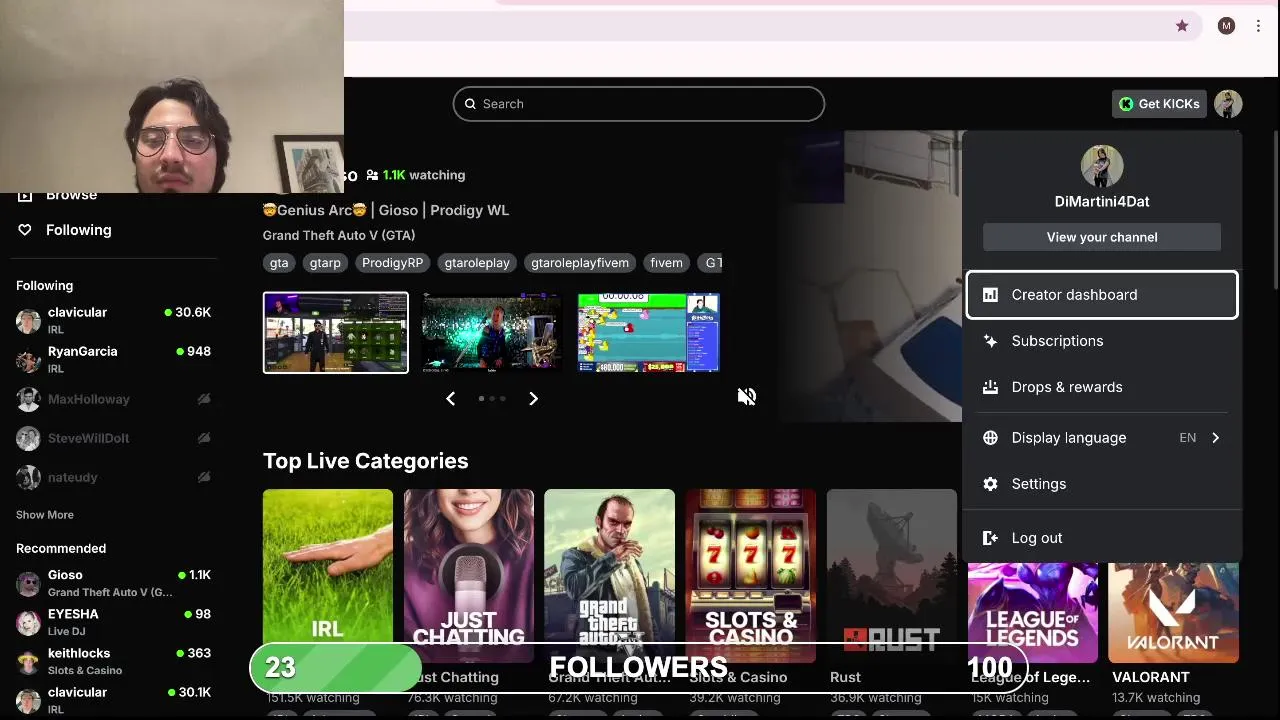The height and width of the screenshot is (720, 1280).
Task: Click fivem tag chip
Action: pos(666,263)
